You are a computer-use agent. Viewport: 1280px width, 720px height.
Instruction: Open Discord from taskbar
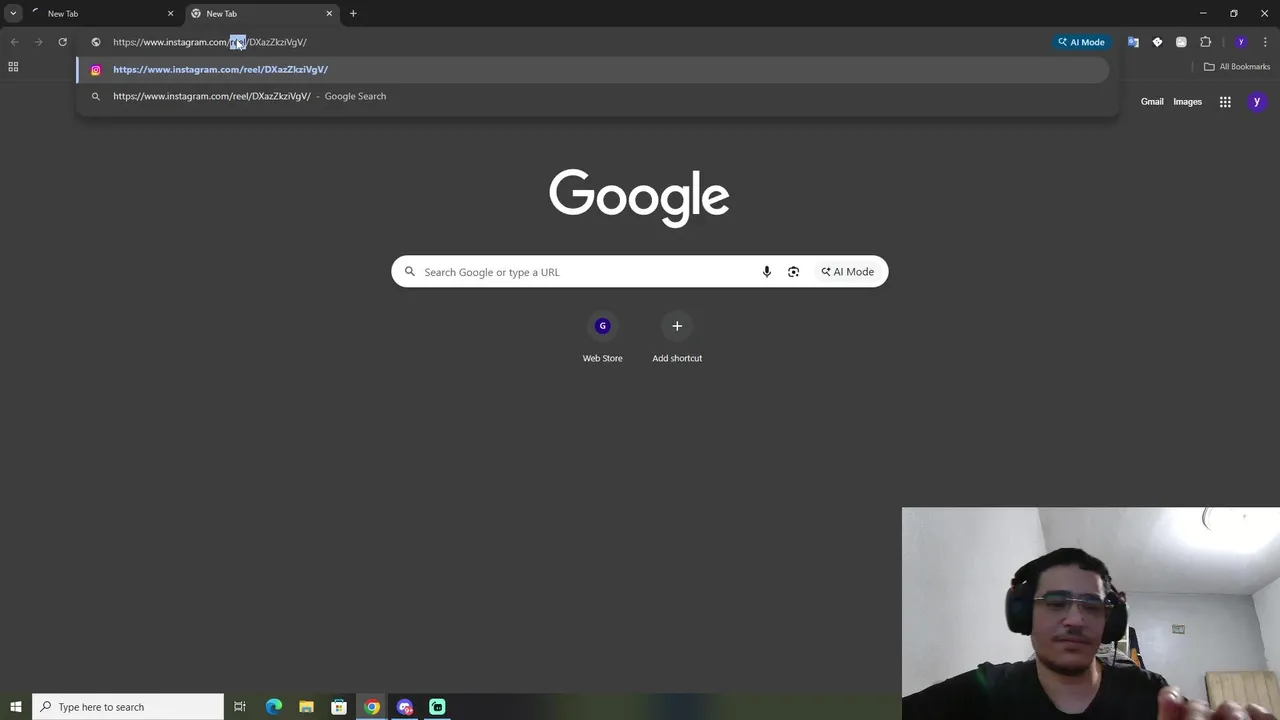pyautogui.click(x=405, y=707)
